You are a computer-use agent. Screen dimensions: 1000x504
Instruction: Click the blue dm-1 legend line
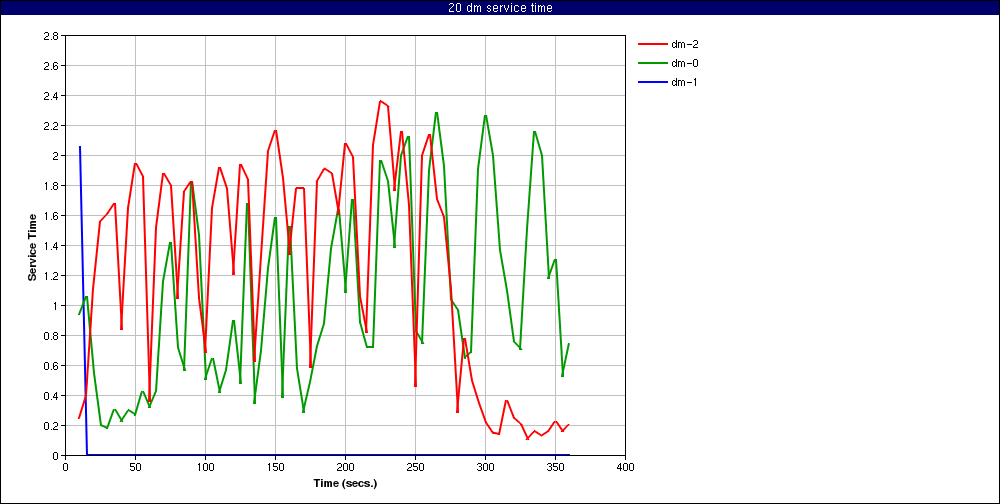tap(651, 82)
